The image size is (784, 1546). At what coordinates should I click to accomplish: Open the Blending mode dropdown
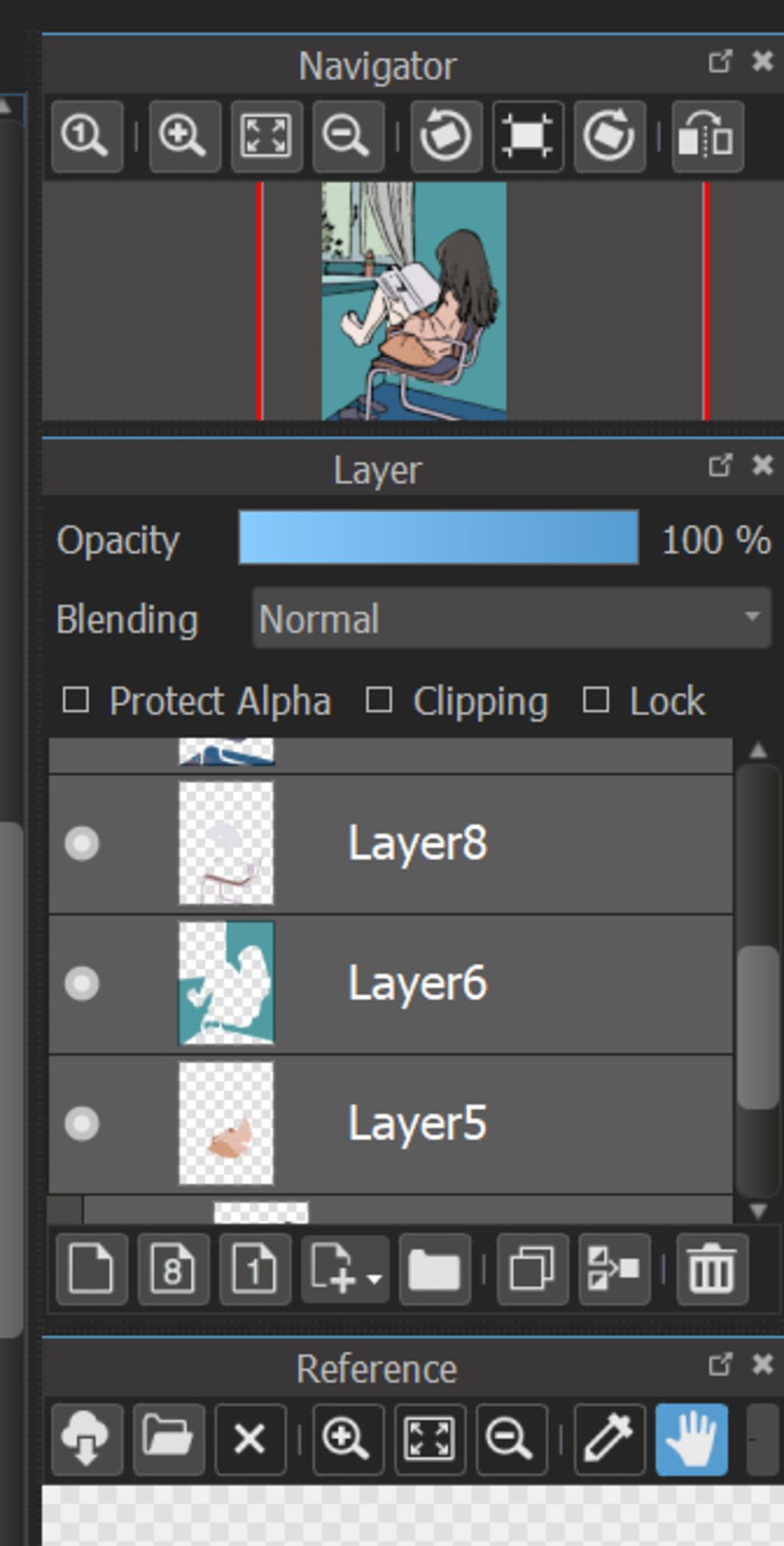tap(511, 618)
